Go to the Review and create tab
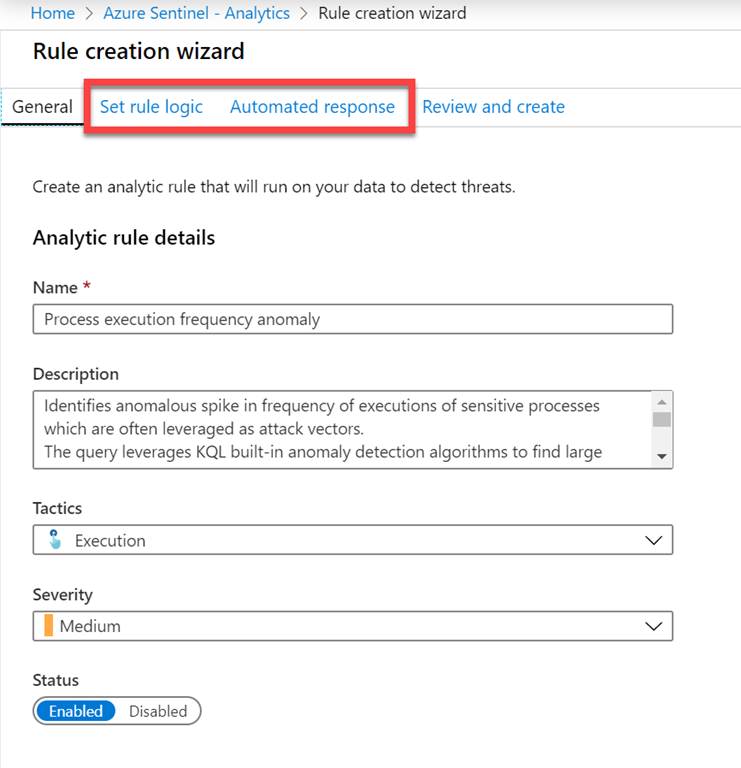This screenshot has height=768, width=741. coord(493,107)
